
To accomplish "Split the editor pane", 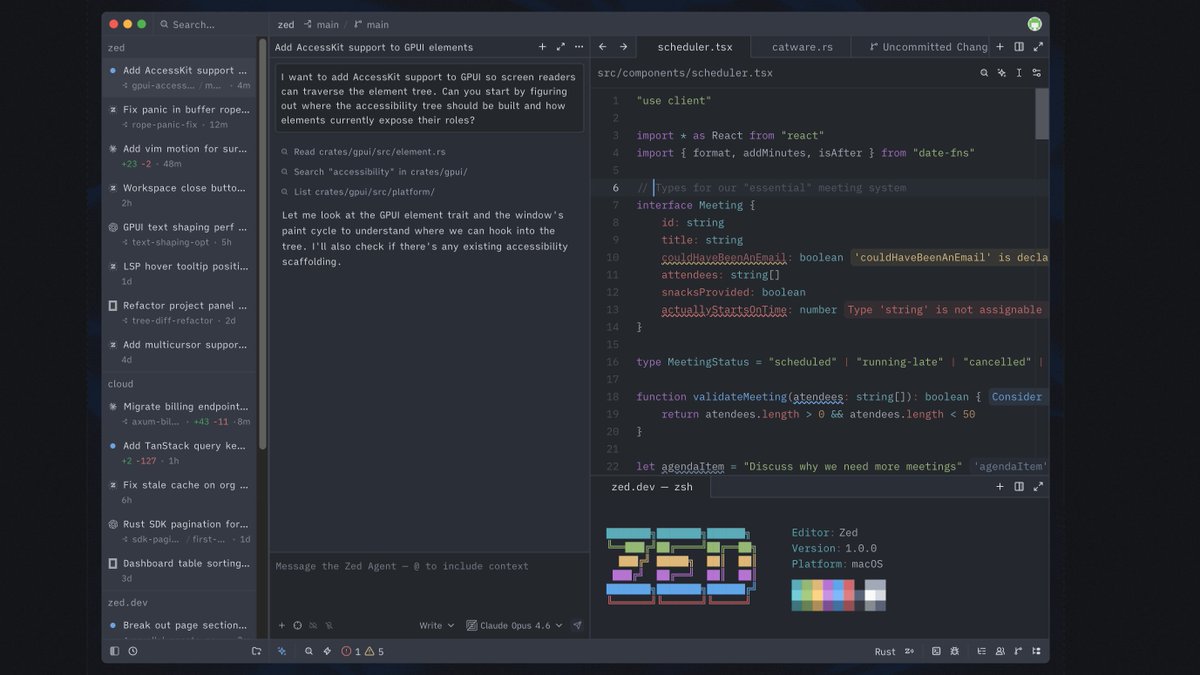I will [x=1019, y=47].
